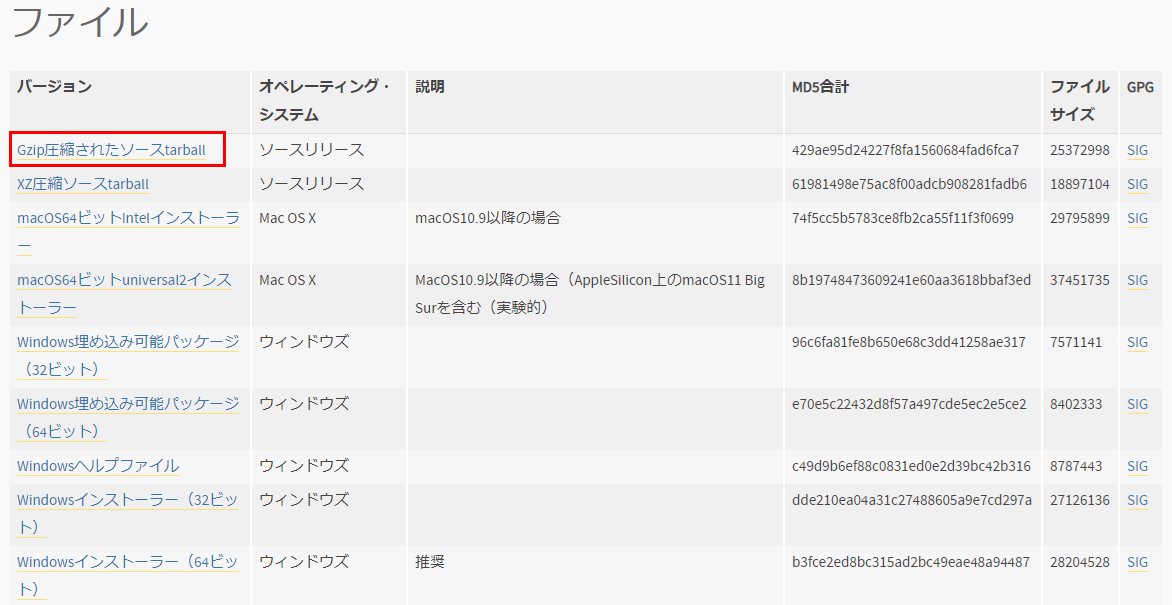Open SIG link for XZ source tarball row
1172x605 pixels.
point(1137,184)
